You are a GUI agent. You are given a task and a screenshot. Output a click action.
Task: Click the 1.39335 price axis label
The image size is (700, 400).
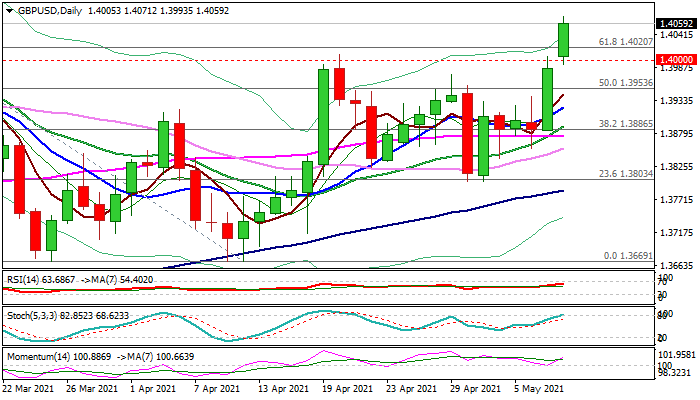pos(677,101)
